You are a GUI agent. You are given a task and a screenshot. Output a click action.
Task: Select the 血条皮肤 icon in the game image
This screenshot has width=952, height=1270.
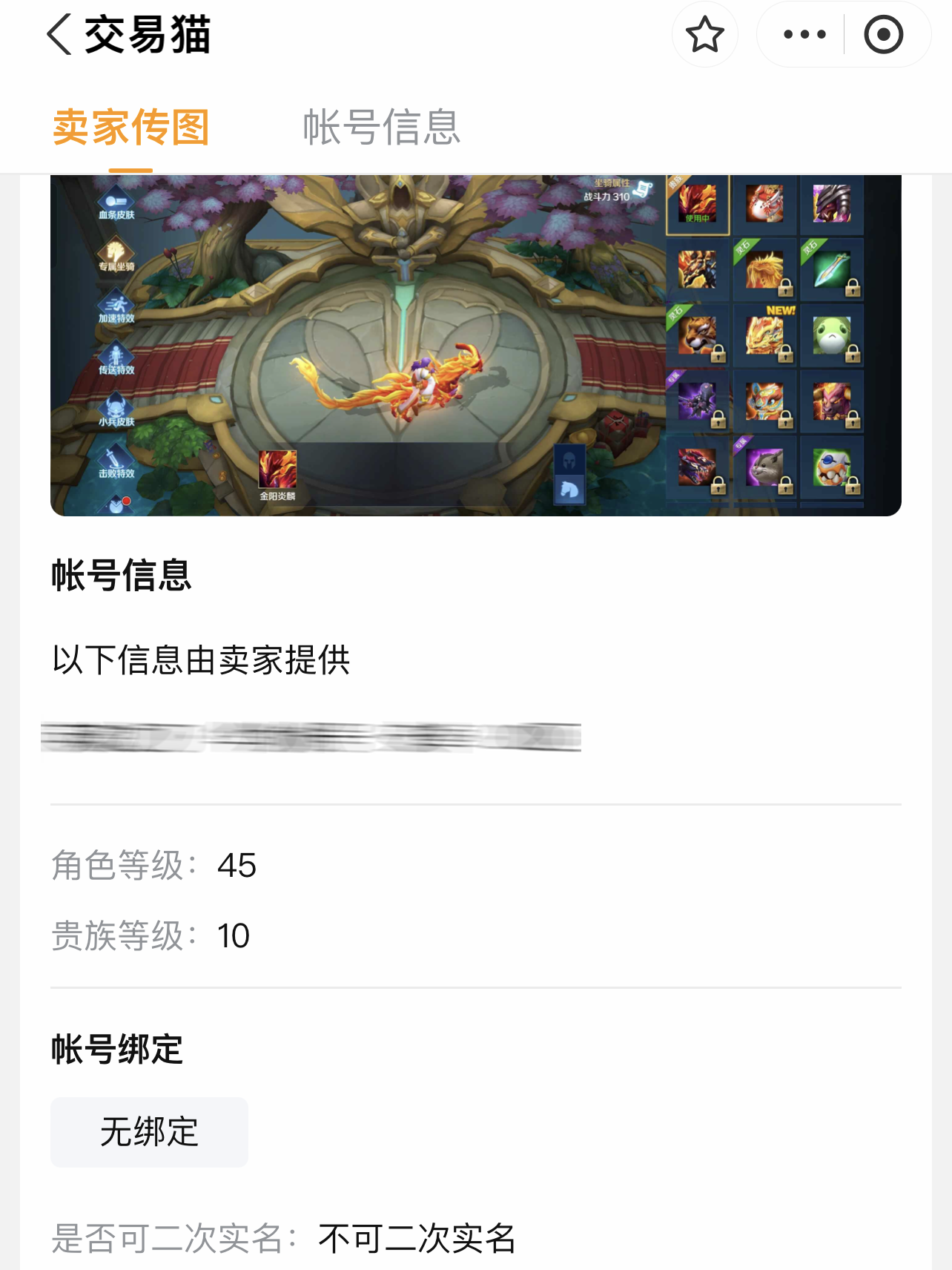[116, 203]
